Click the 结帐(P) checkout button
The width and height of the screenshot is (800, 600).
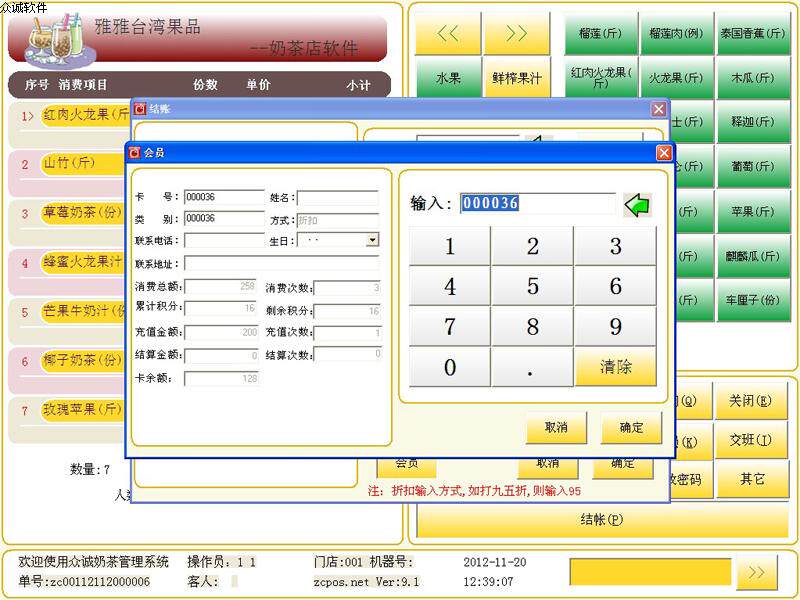pyautogui.click(x=602, y=519)
